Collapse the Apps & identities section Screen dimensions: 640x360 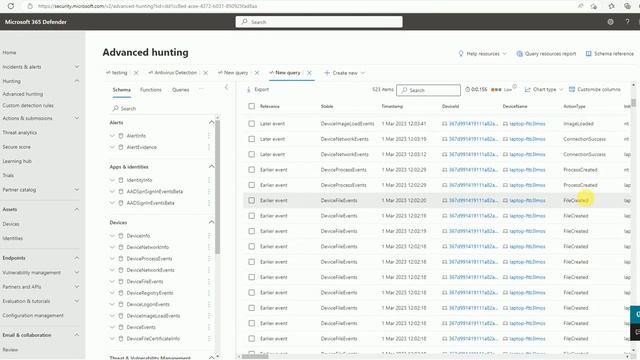point(211,167)
